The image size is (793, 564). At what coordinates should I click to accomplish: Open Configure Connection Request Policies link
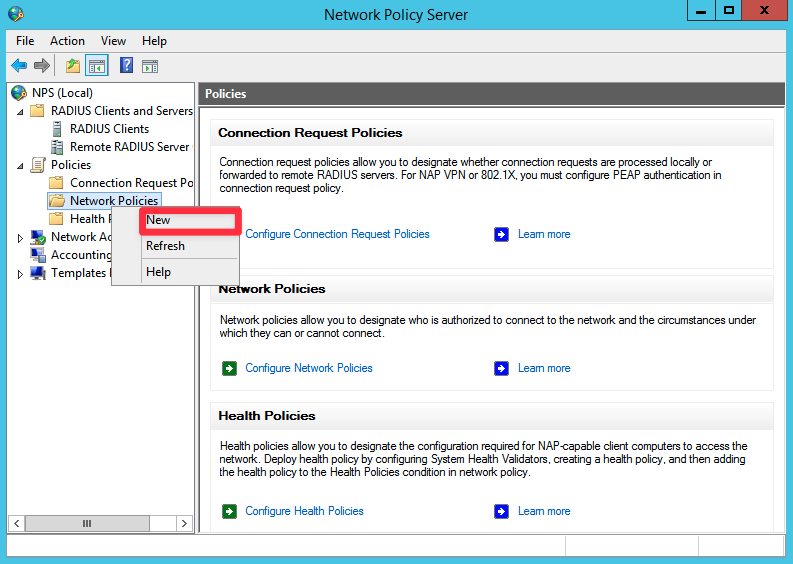pos(337,234)
